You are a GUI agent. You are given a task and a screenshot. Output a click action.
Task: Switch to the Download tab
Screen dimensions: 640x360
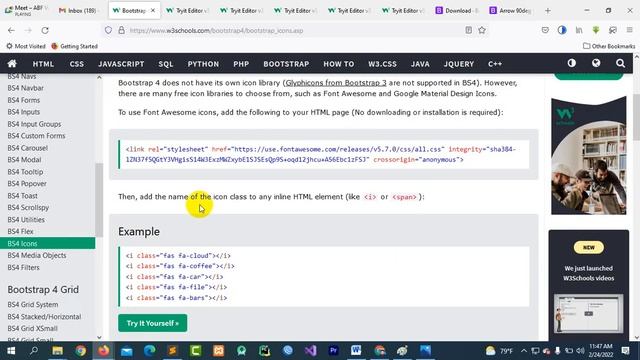[457, 11]
